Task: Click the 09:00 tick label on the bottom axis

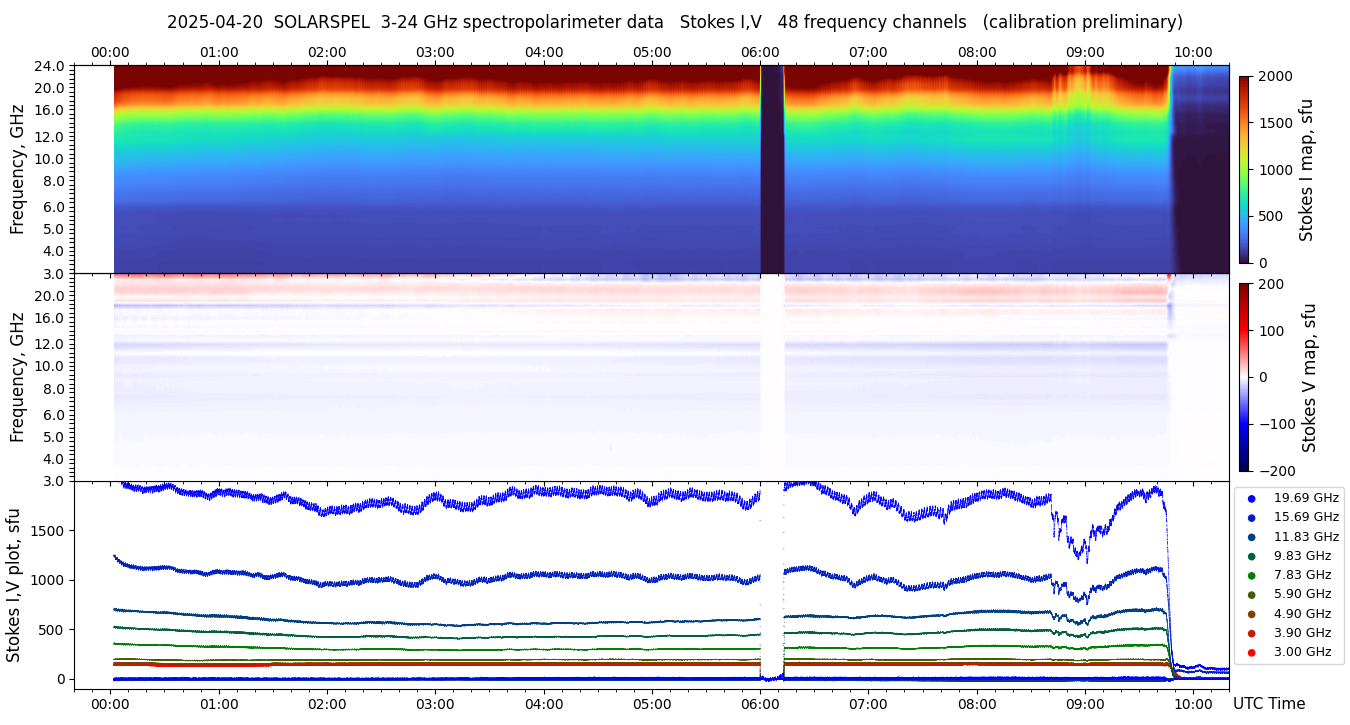Action: (x=1085, y=703)
